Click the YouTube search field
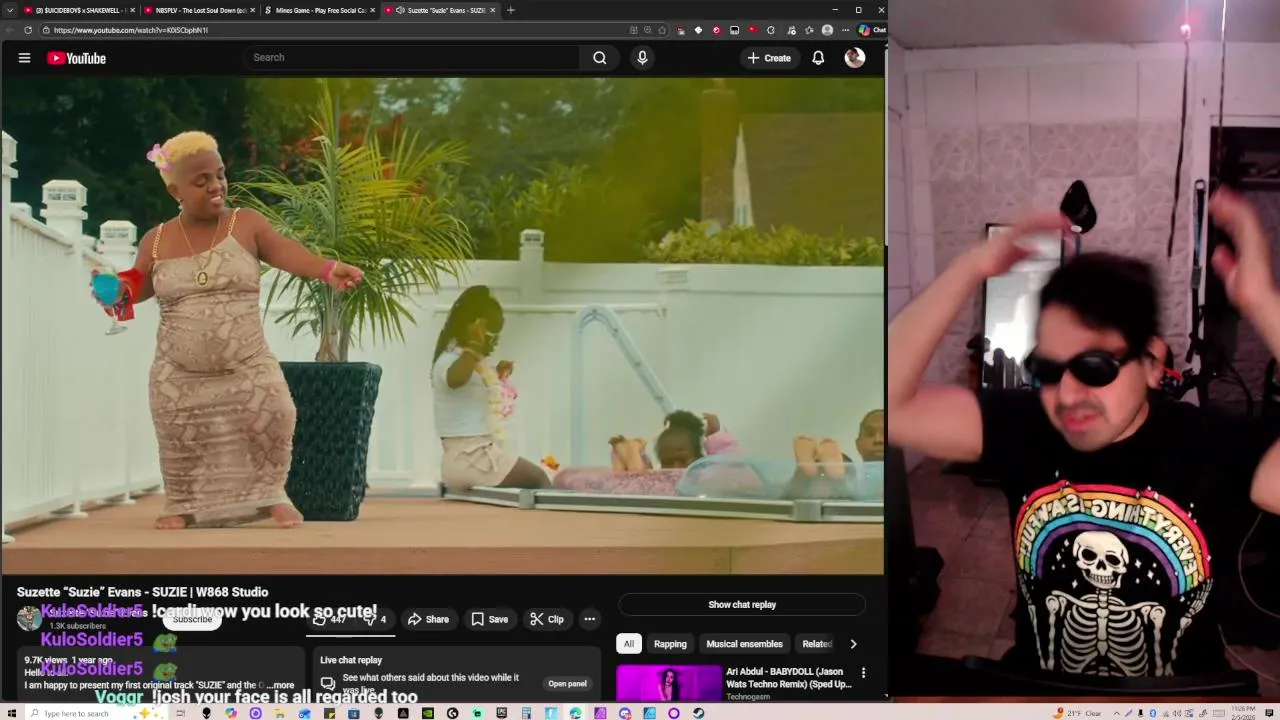Image resolution: width=1280 pixels, height=720 pixels. (x=412, y=58)
